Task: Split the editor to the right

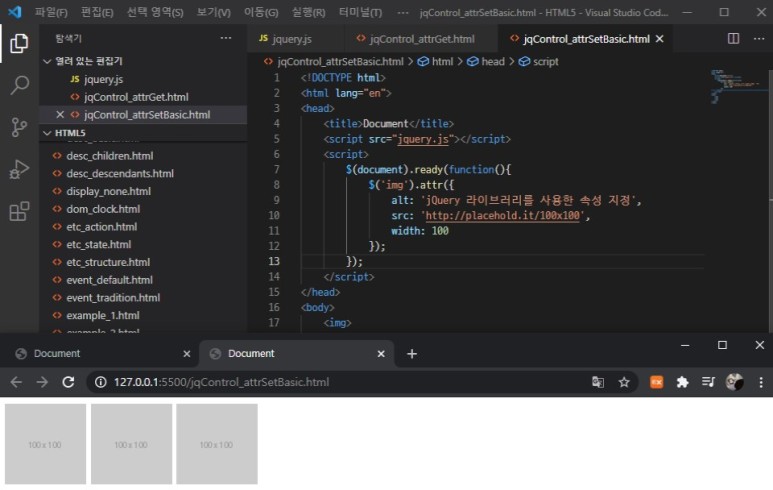Action: pos(733,38)
